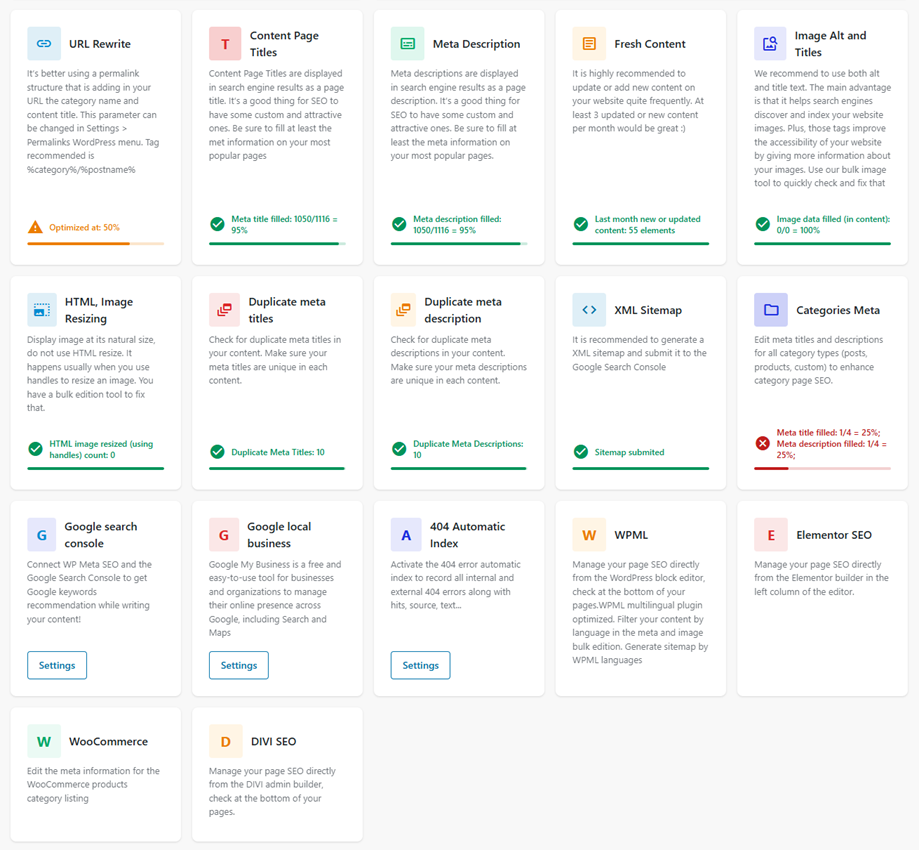Open Settings for Google search console
Screen dimensions: 920x850
57,665
